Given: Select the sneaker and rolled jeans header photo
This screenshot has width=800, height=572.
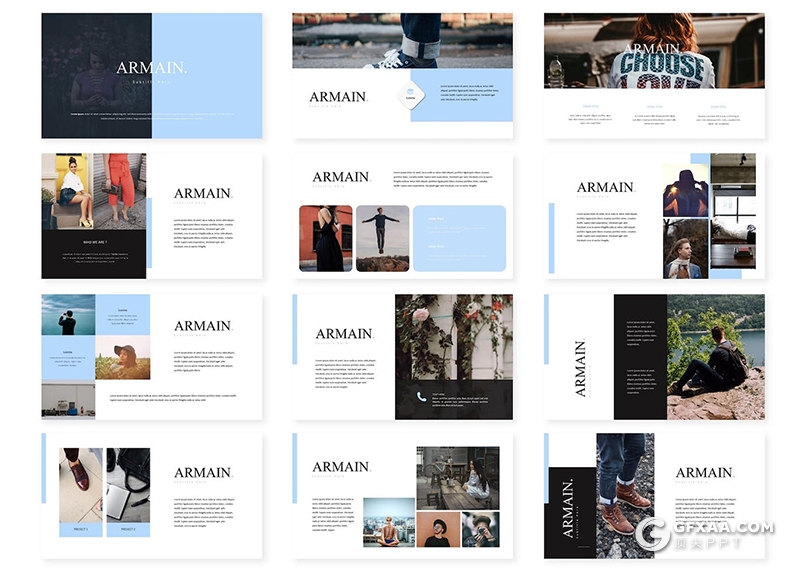Looking at the screenshot, I should (x=402, y=40).
